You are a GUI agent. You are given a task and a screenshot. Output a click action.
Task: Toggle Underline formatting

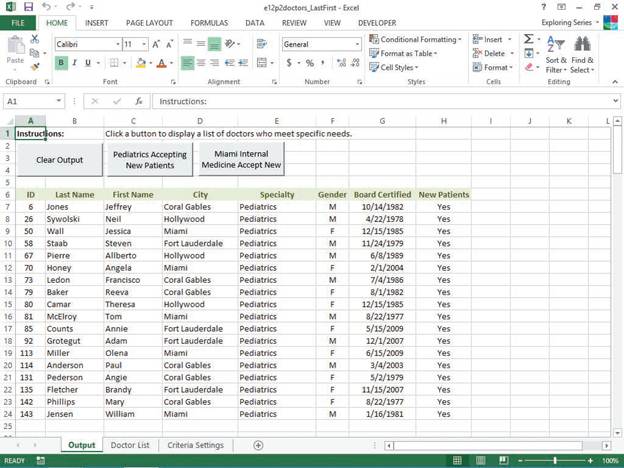click(x=88, y=63)
